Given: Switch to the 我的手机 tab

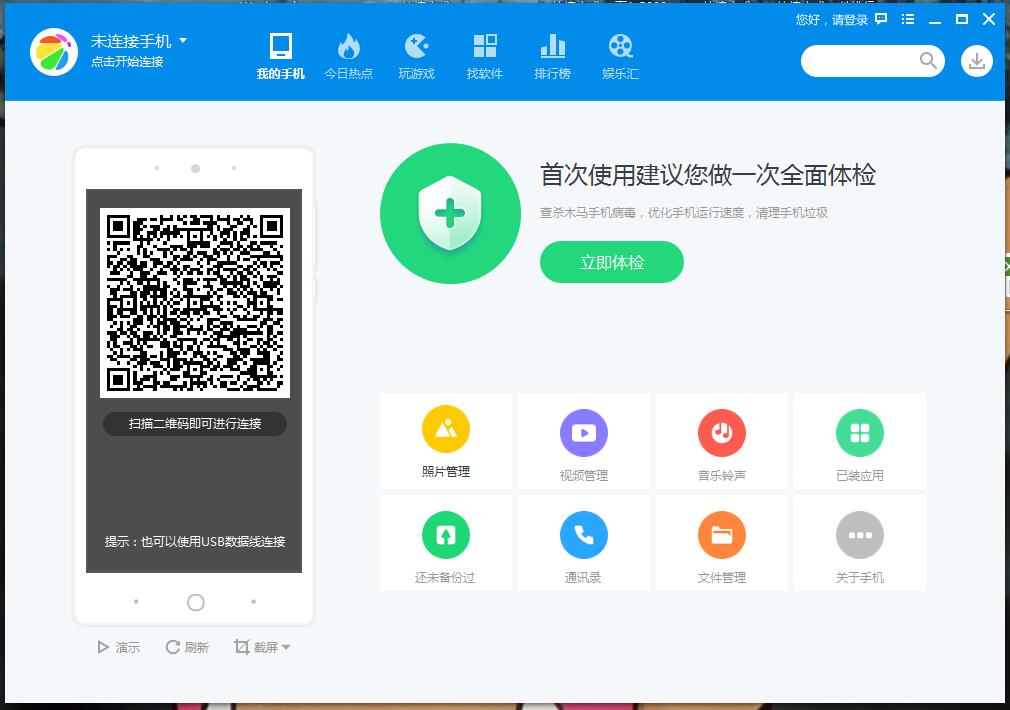Looking at the screenshot, I should pos(281,56).
